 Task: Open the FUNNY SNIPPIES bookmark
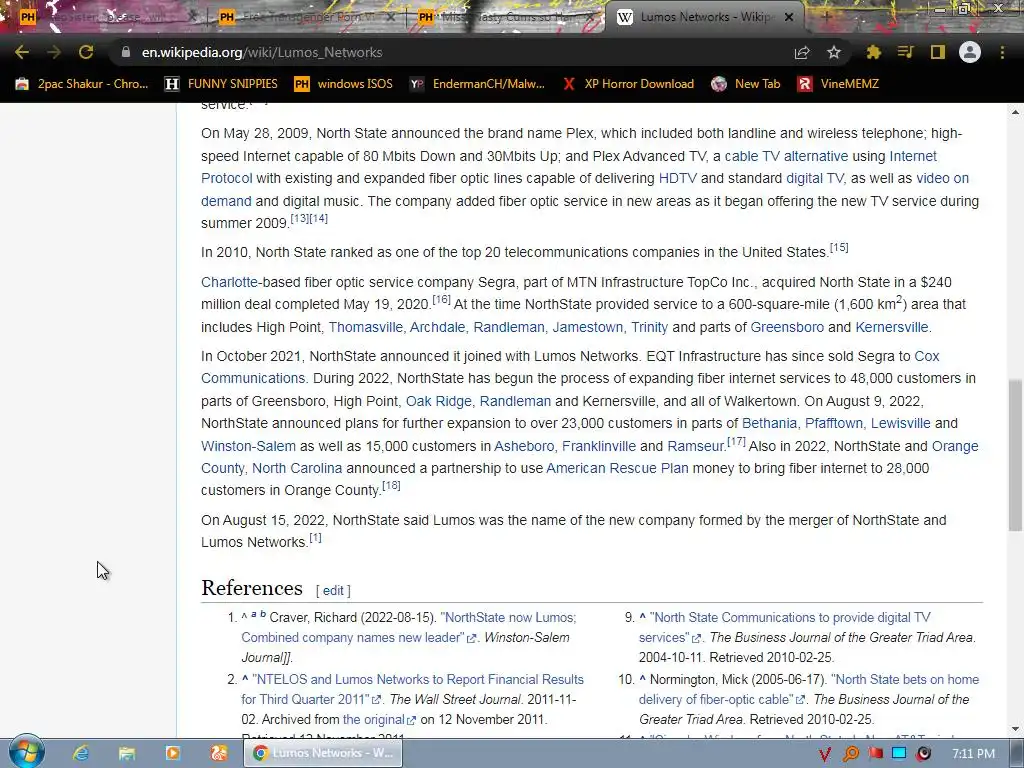222,84
